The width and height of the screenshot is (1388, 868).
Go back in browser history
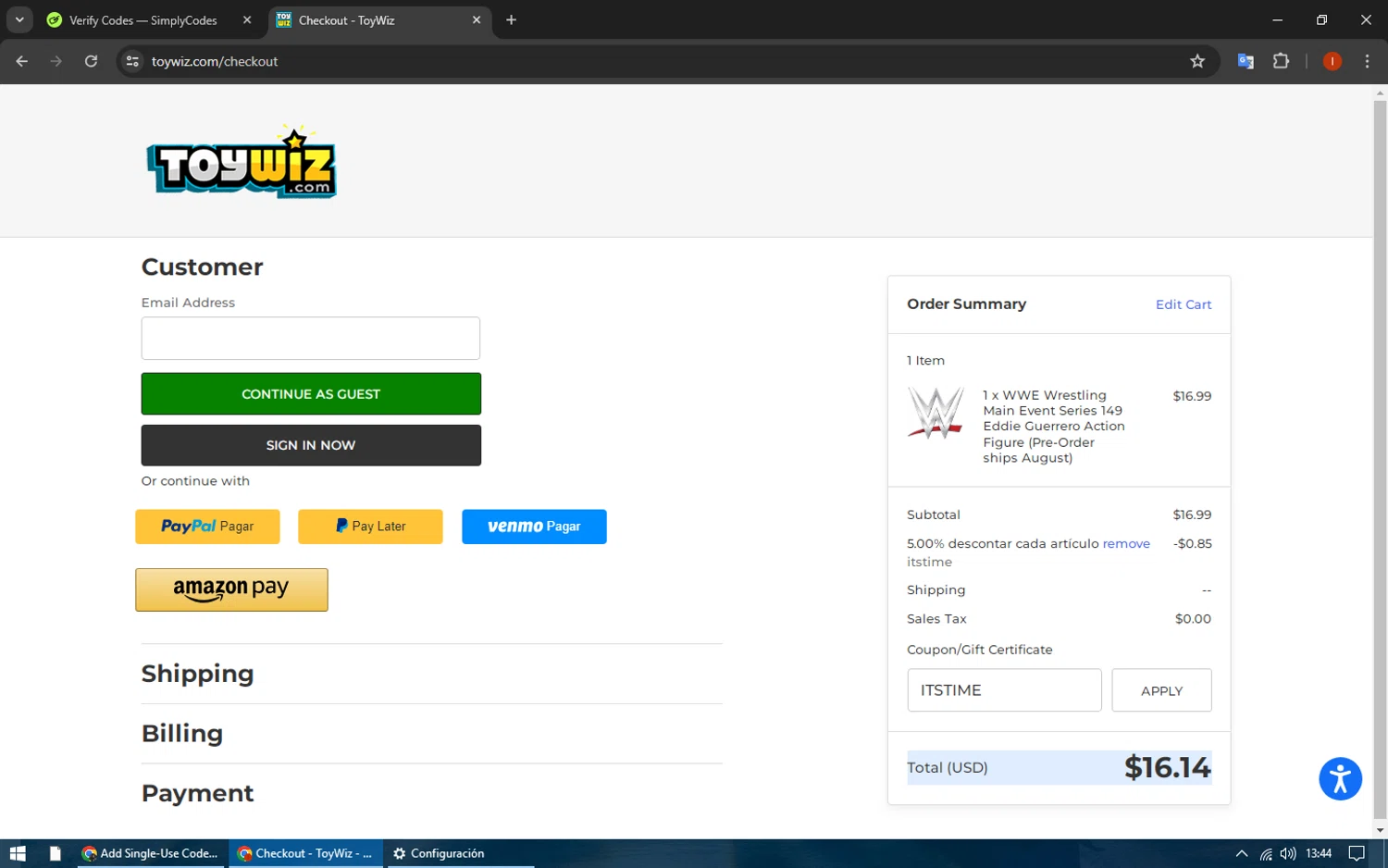pos(22,61)
